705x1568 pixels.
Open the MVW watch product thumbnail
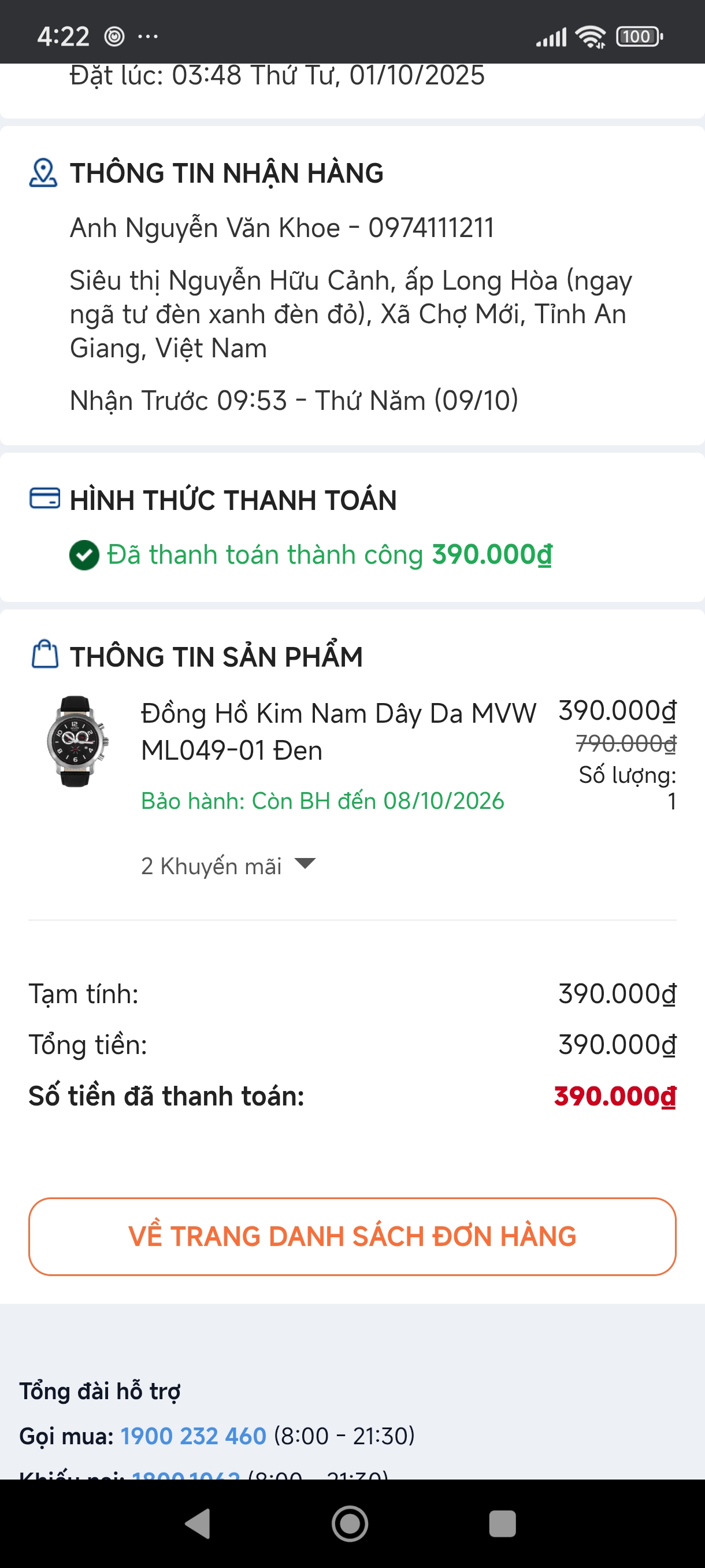tap(77, 741)
